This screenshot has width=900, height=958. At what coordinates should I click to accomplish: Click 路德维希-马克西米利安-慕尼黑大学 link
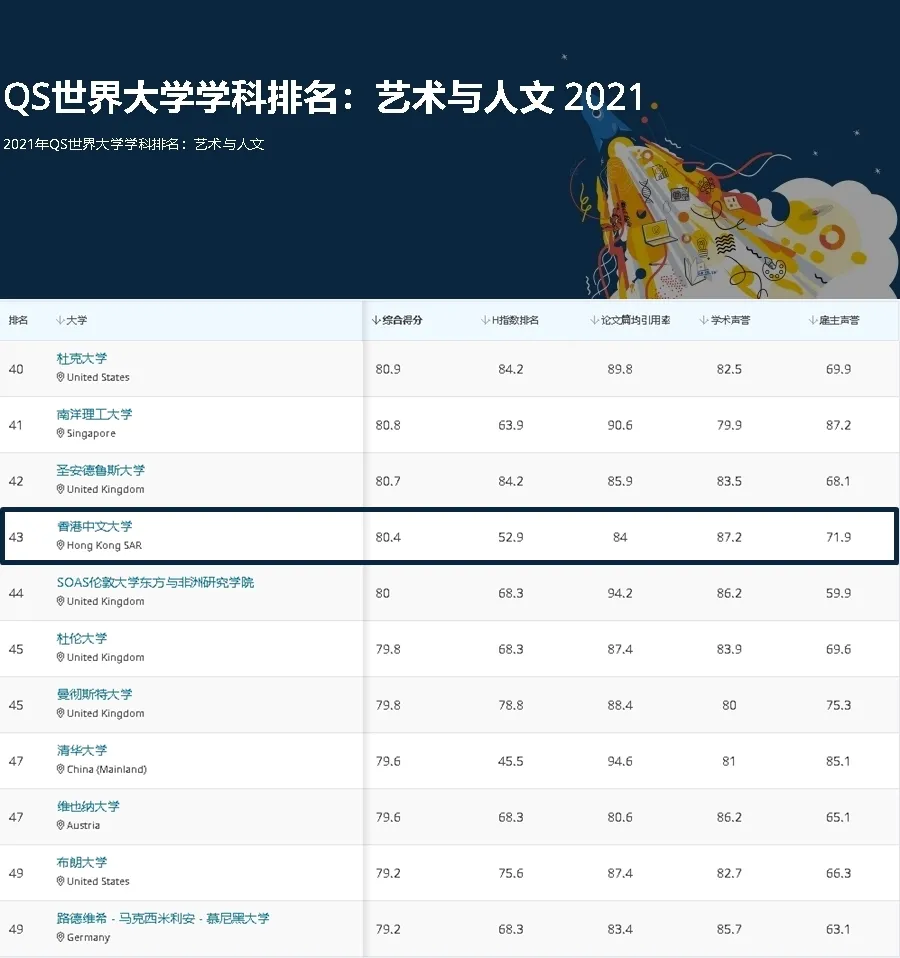[x=163, y=919]
